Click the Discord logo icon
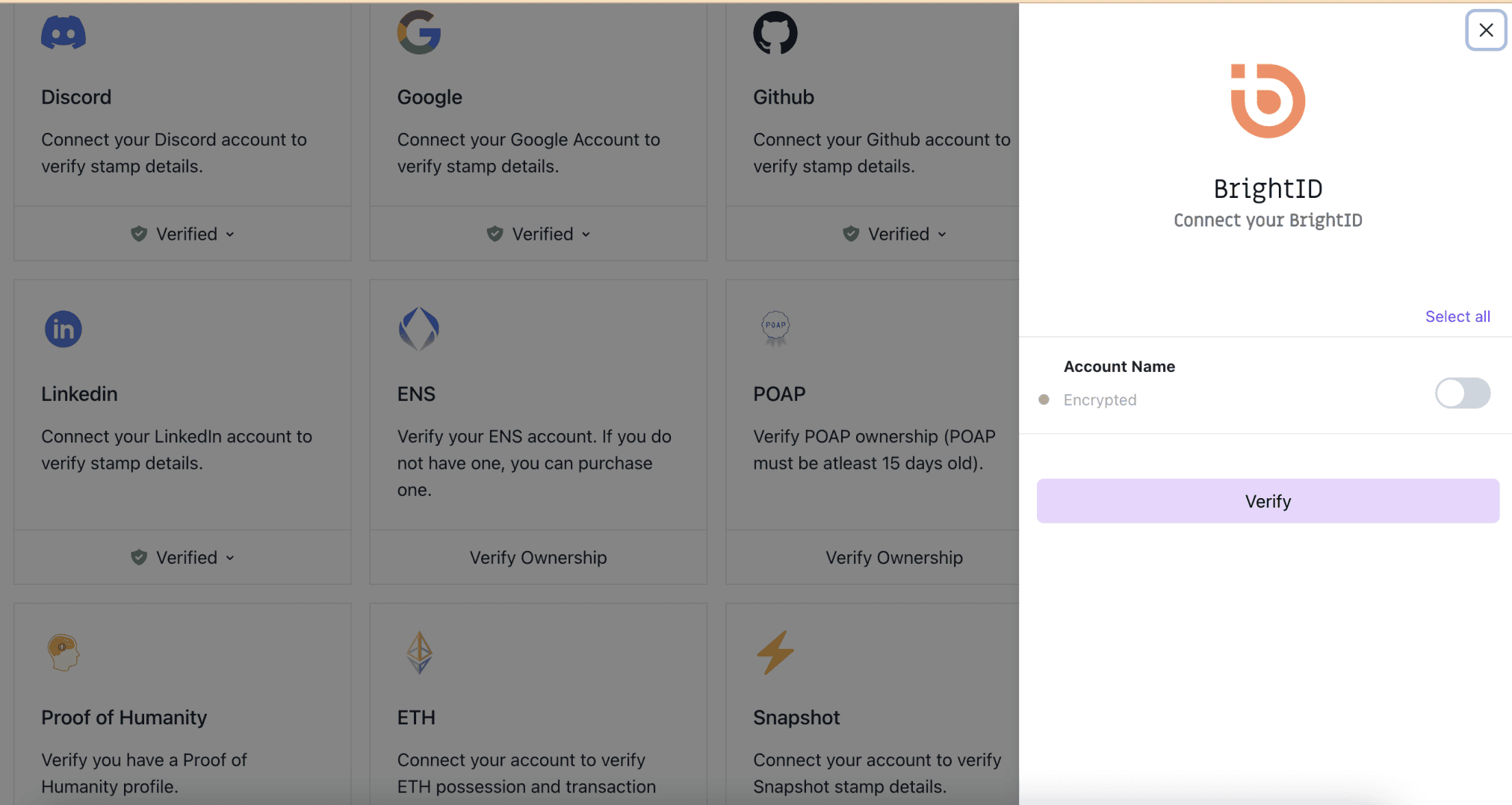 click(63, 33)
